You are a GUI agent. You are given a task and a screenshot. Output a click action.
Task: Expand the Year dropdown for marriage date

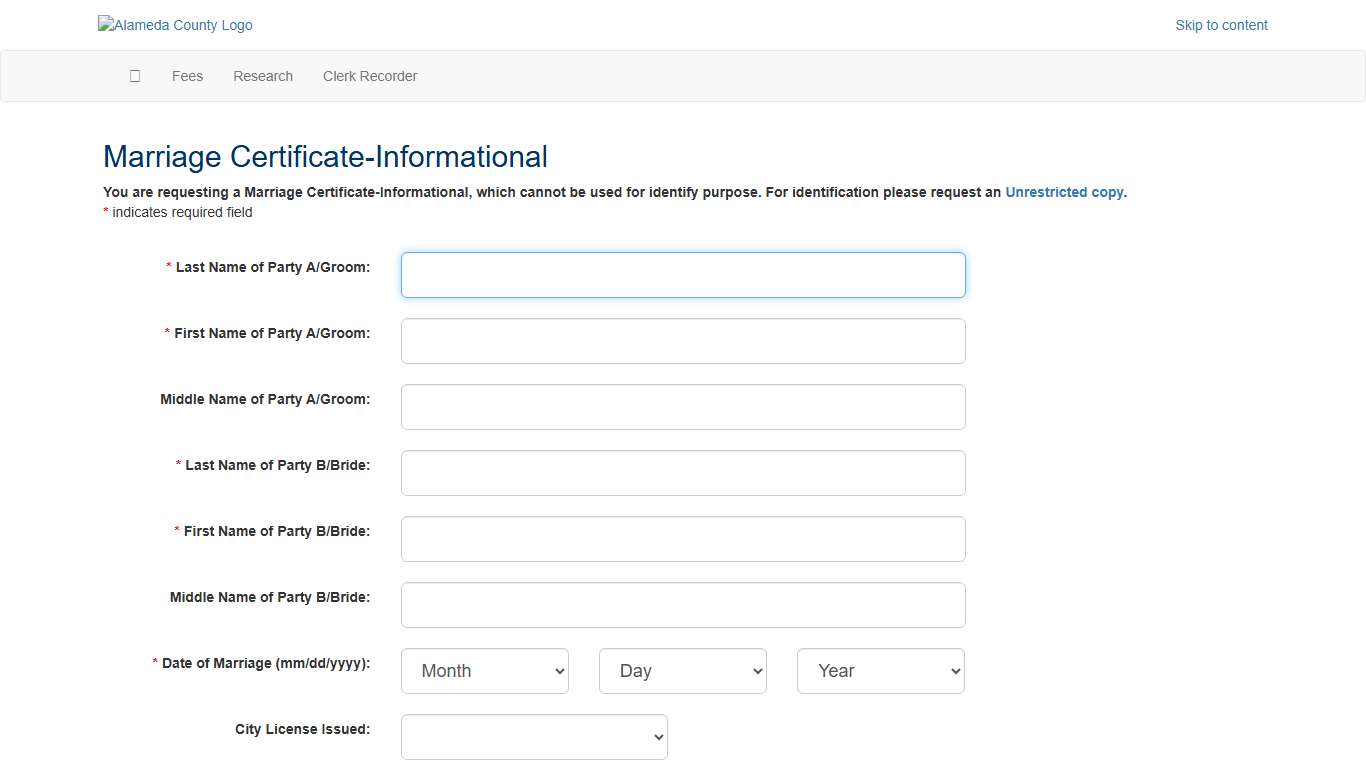coord(881,671)
